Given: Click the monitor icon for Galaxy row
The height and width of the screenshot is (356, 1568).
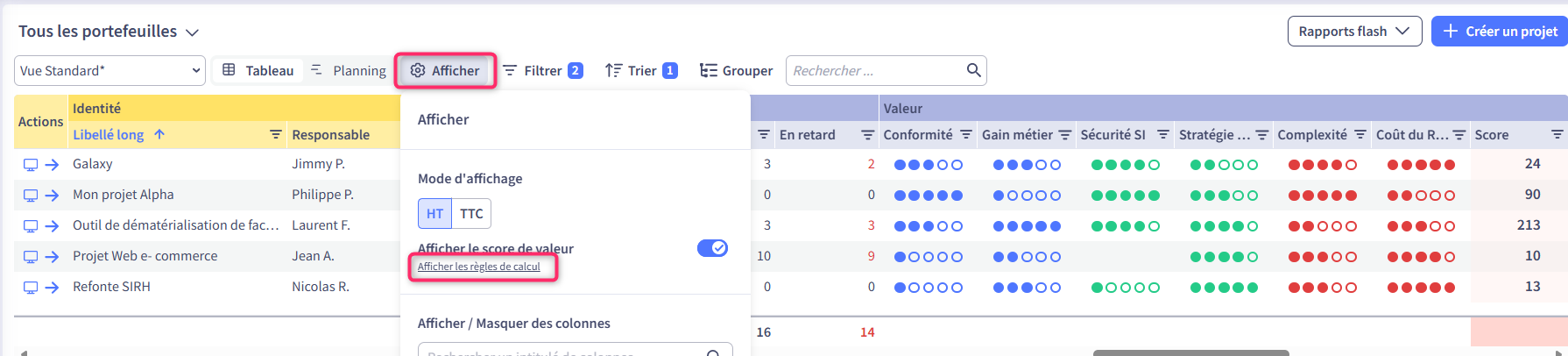Looking at the screenshot, I should click(31, 165).
